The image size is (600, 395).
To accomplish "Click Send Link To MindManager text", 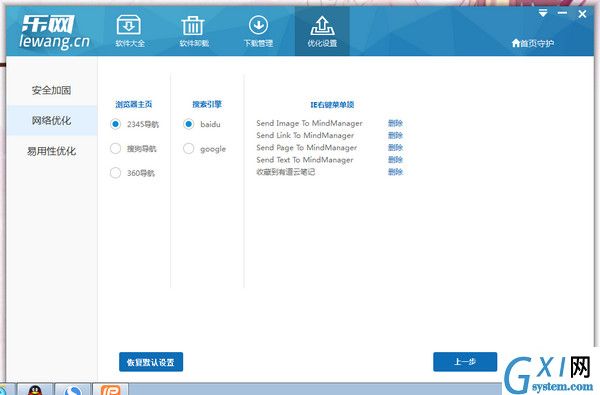I will pos(305,135).
